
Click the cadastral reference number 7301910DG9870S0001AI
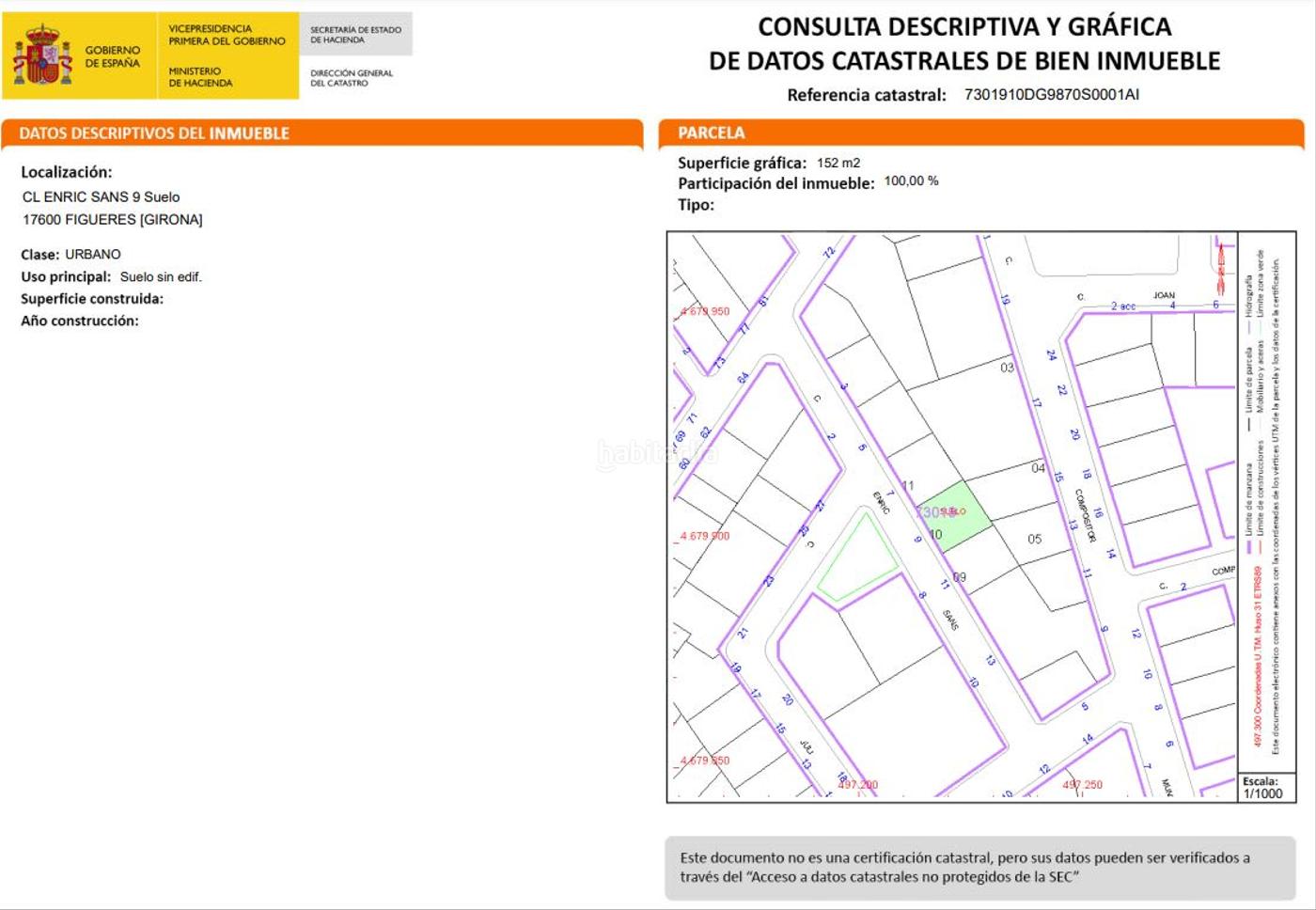point(1051,95)
